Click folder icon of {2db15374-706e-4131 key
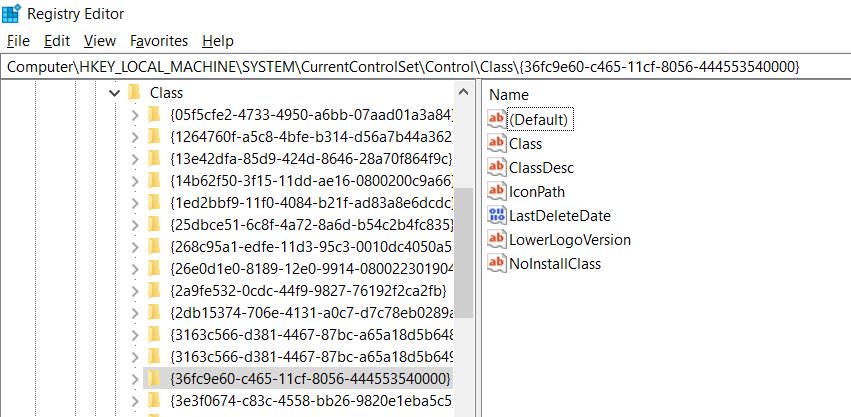Screen dimensions: 851x417 [154, 312]
